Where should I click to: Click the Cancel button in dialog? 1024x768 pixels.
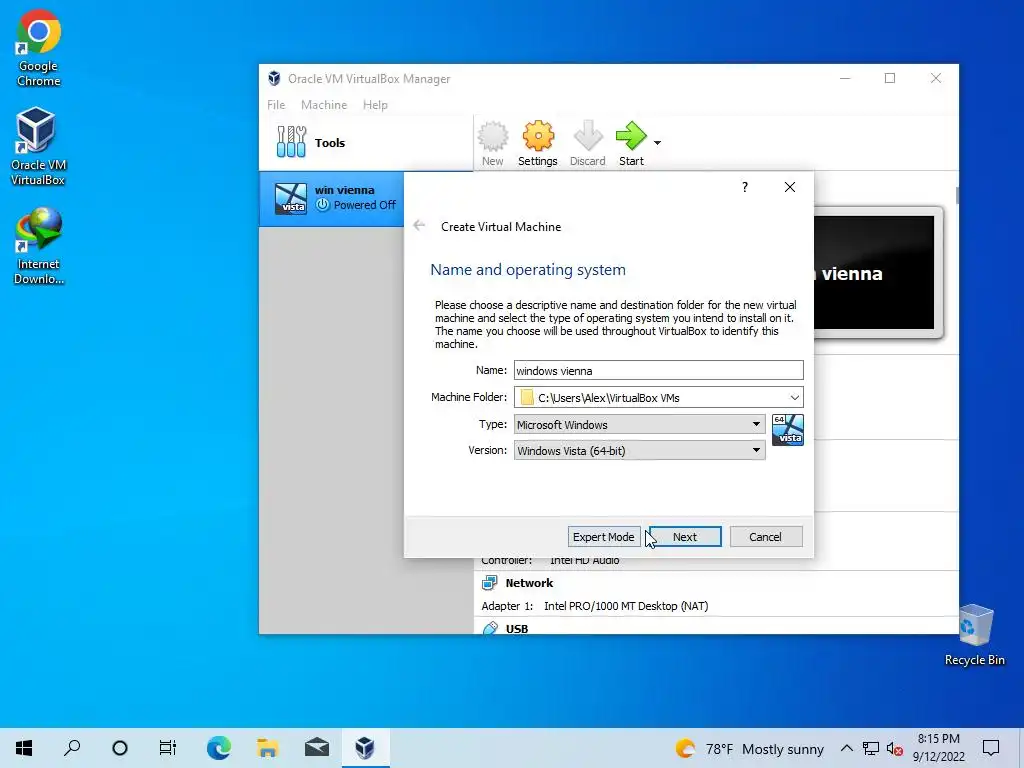pyautogui.click(x=765, y=536)
